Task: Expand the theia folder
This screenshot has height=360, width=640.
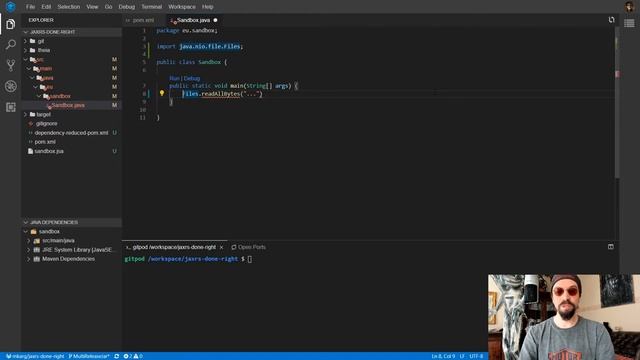Action: tap(25, 50)
